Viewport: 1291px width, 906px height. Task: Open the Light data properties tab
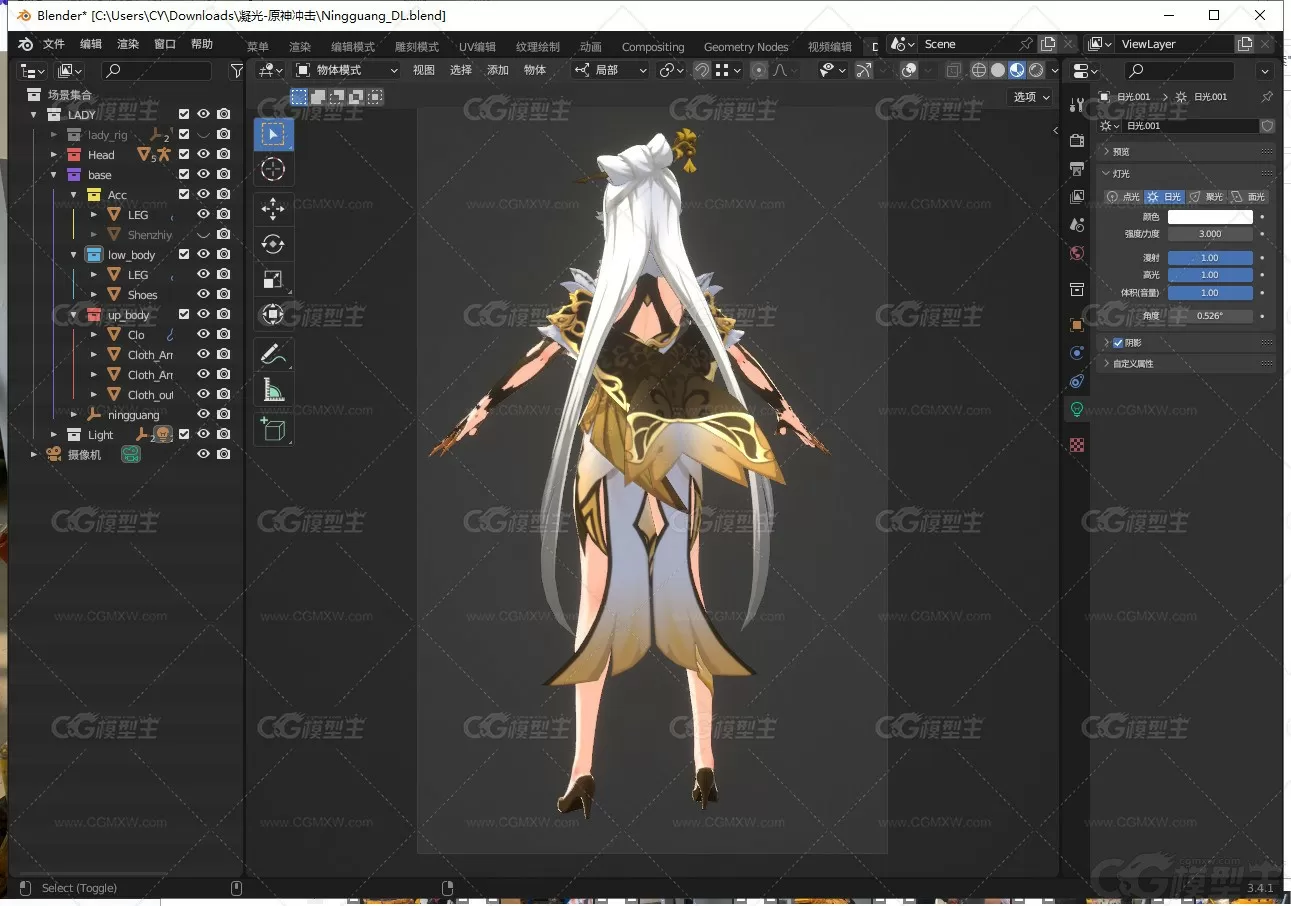pos(1077,409)
